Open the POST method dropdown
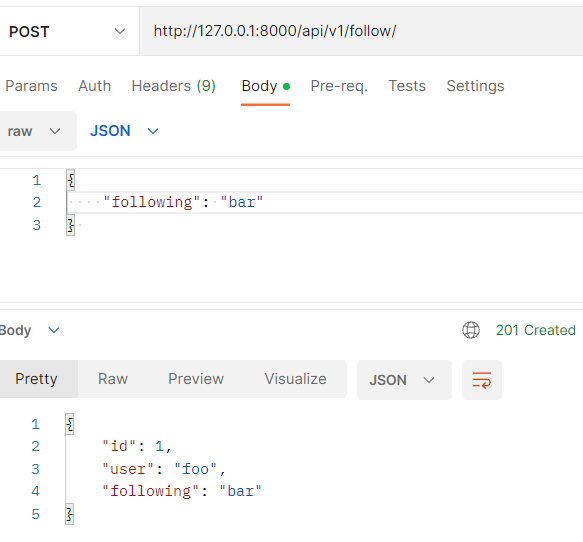Screen dimensions: 583x542 [67, 31]
